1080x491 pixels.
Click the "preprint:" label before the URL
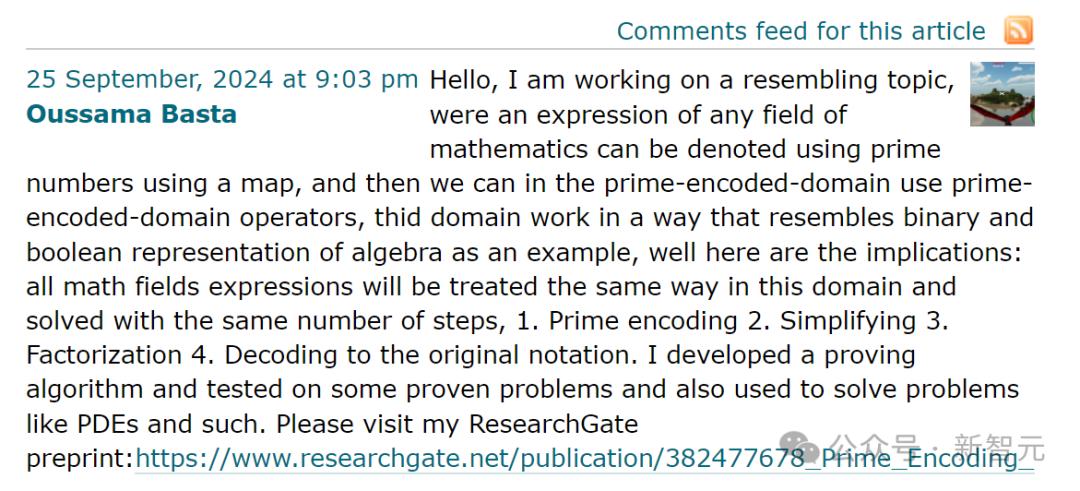(80, 458)
